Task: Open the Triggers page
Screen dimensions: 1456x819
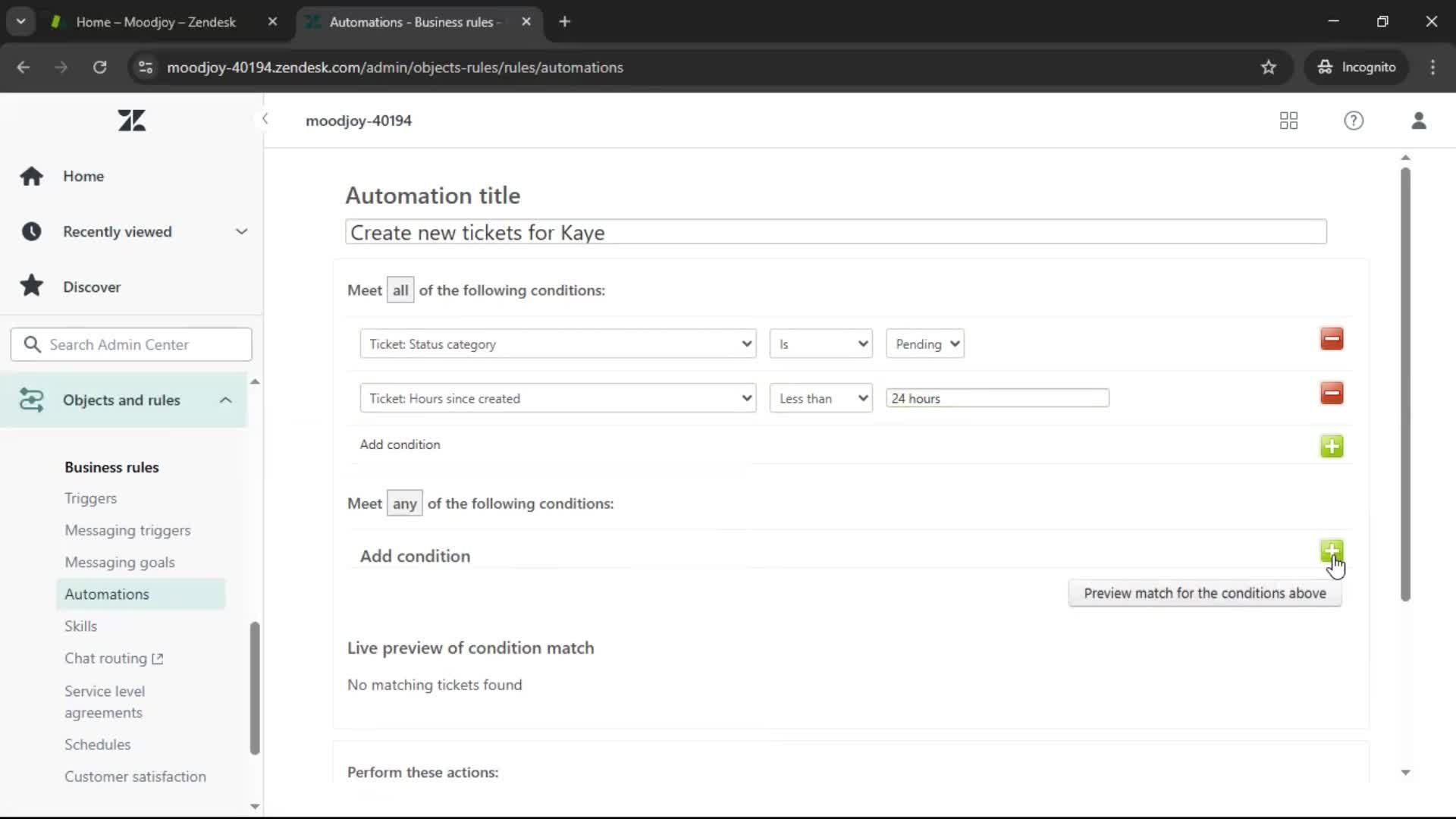Action: coord(90,498)
